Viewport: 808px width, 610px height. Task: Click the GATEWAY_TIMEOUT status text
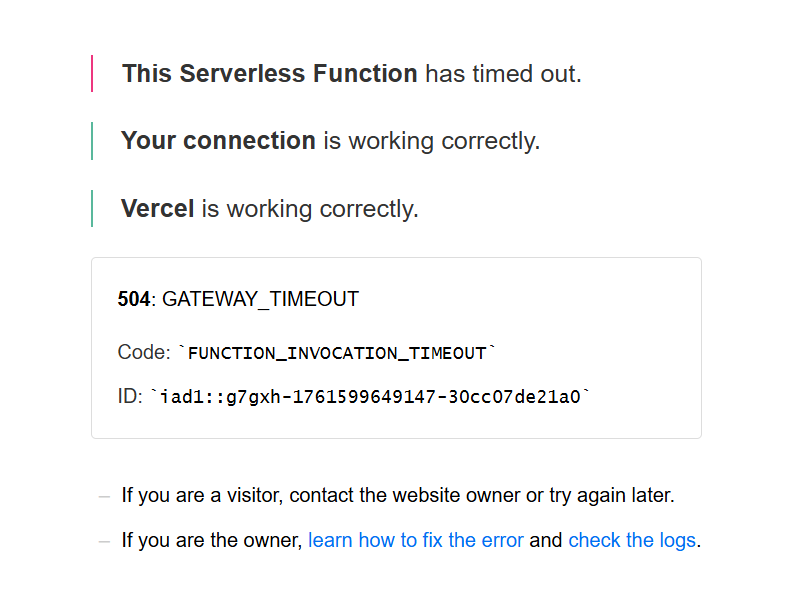click(x=260, y=299)
